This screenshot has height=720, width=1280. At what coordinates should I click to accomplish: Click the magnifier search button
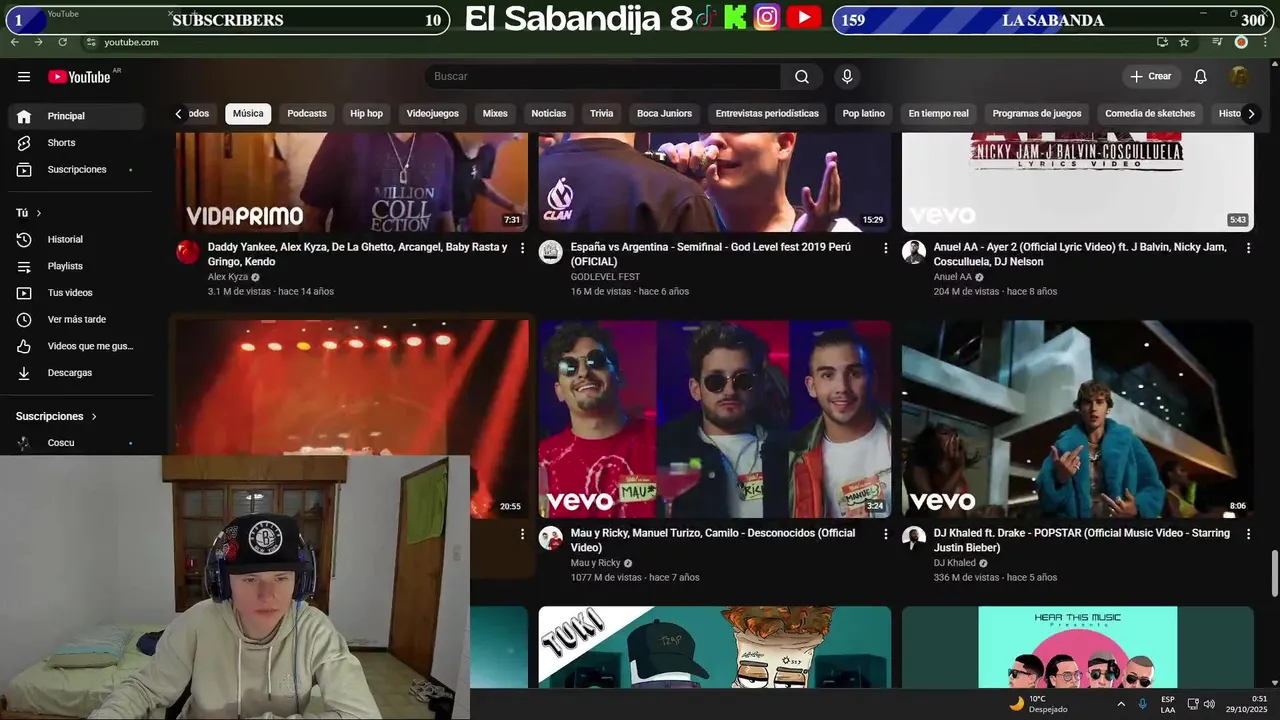[802, 77]
